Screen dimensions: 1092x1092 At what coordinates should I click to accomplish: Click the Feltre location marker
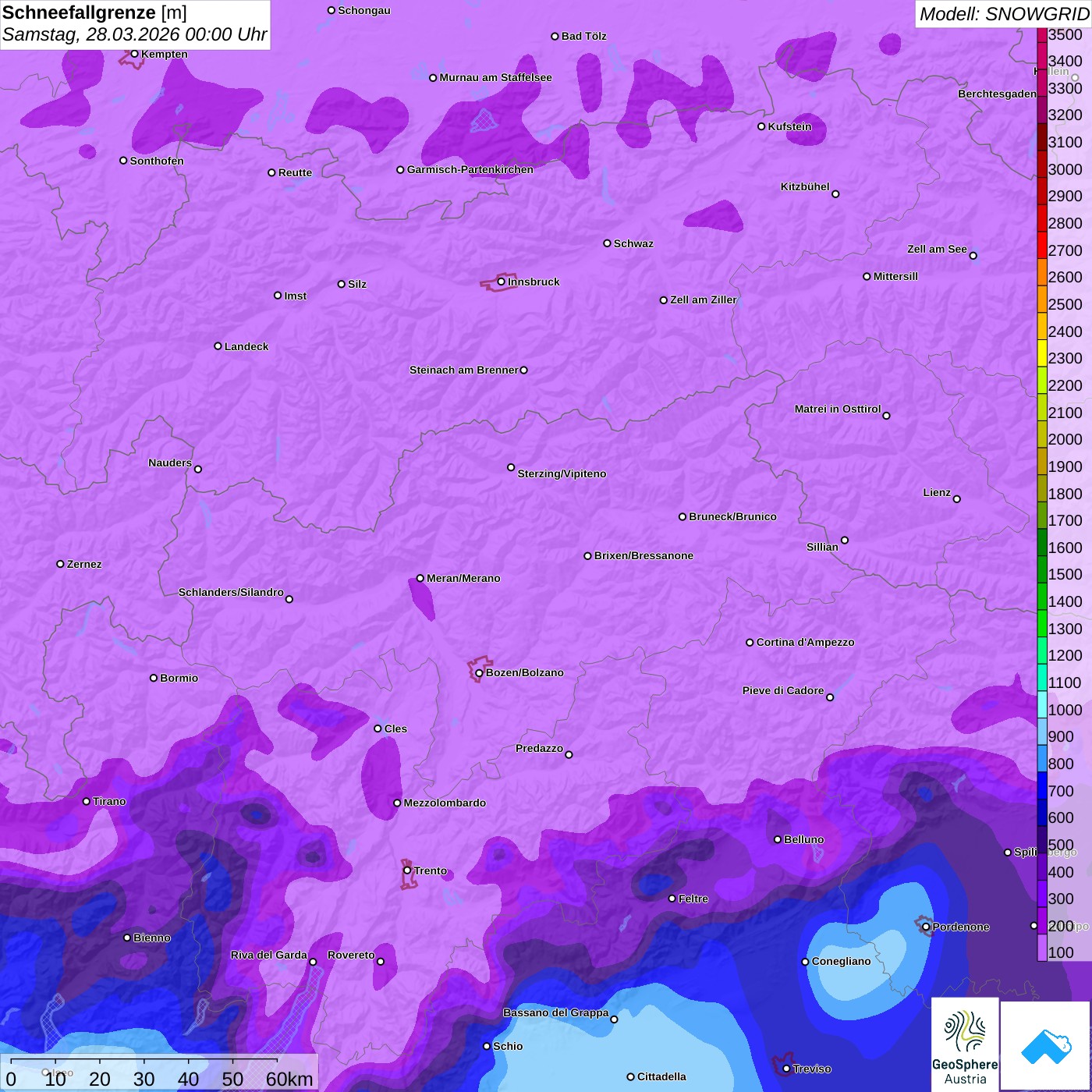672,899
